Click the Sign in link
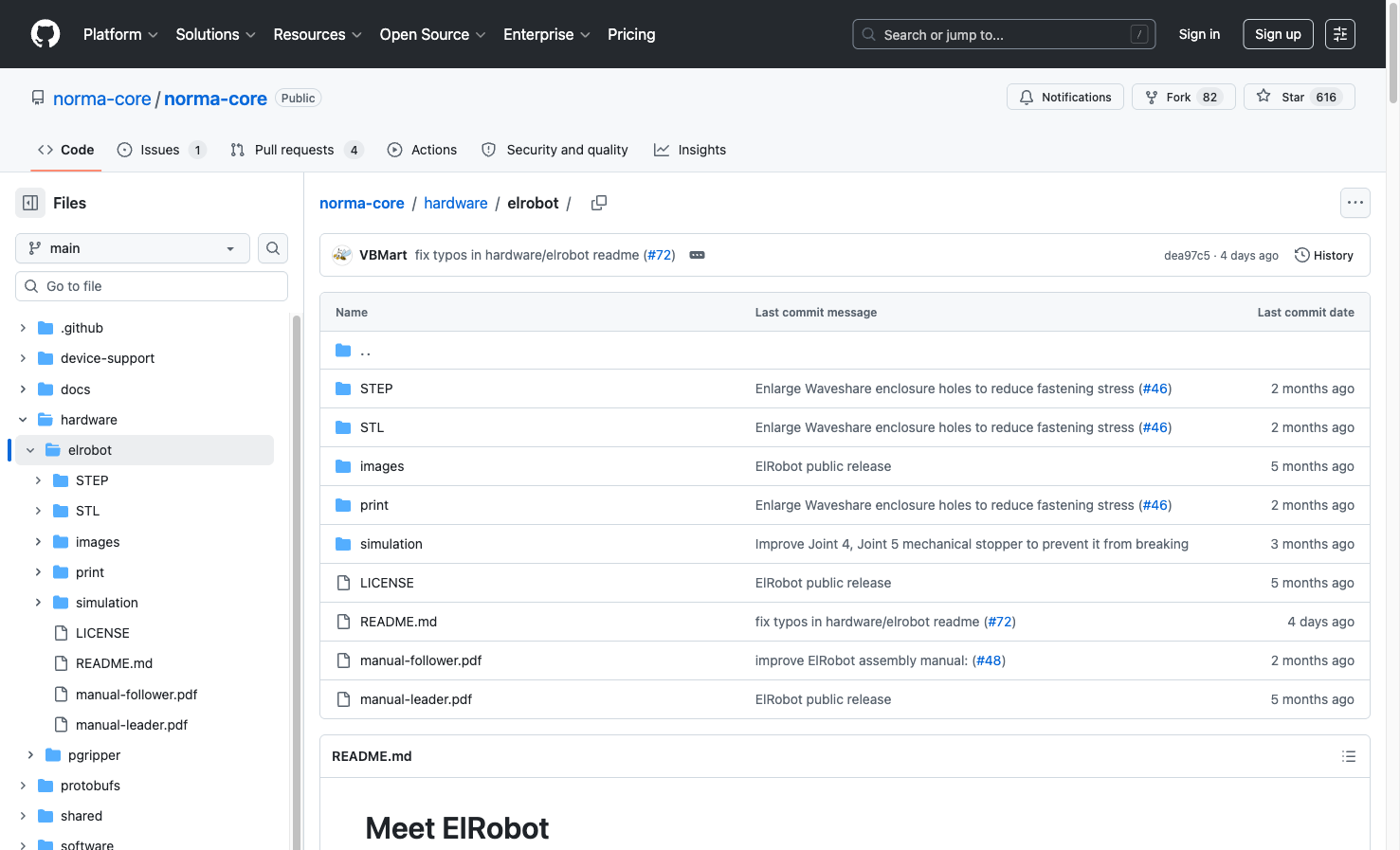 (x=1199, y=34)
